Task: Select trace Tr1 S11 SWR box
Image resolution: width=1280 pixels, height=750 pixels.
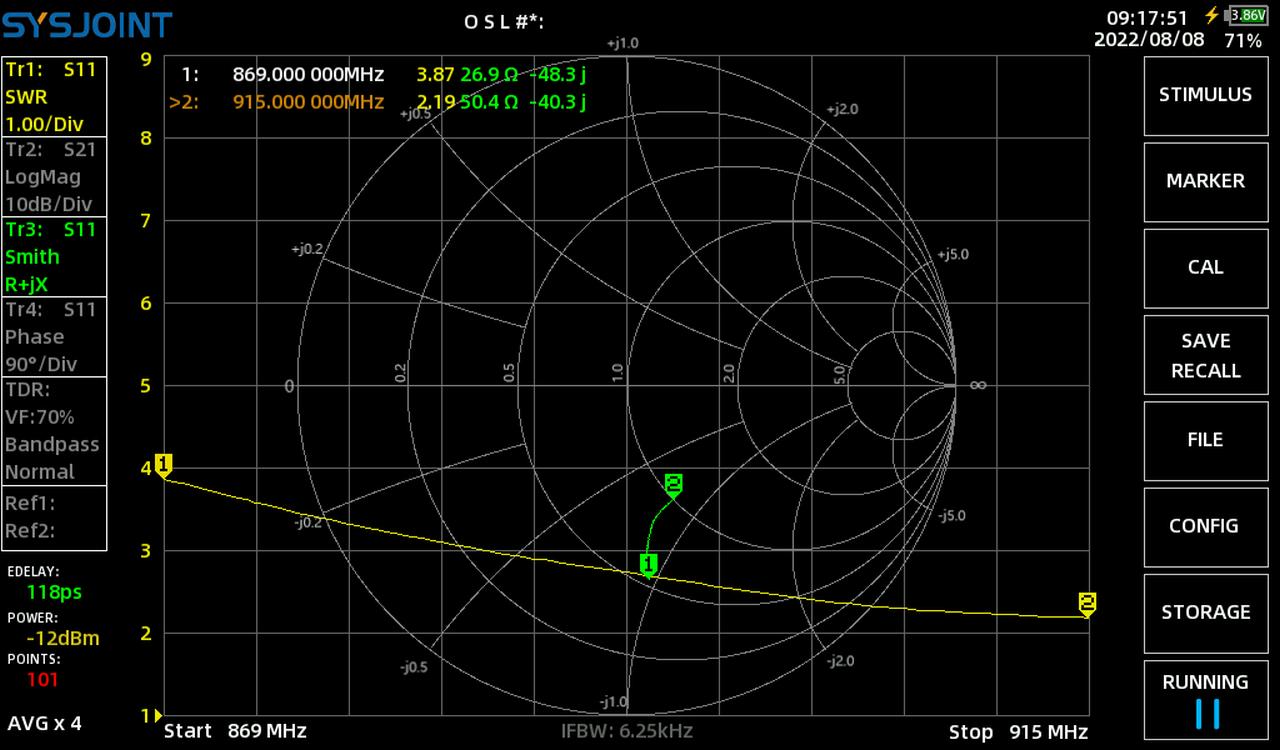Action: [54, 97]
